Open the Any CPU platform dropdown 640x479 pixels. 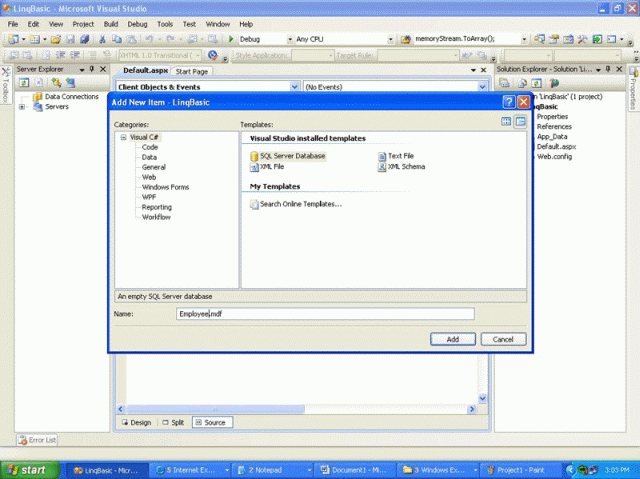click(x=391, y=40)
